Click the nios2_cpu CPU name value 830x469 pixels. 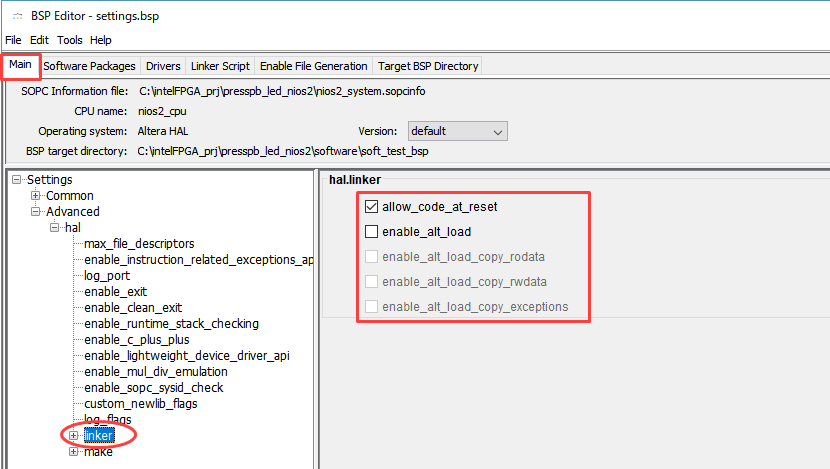tap(162, 111)
